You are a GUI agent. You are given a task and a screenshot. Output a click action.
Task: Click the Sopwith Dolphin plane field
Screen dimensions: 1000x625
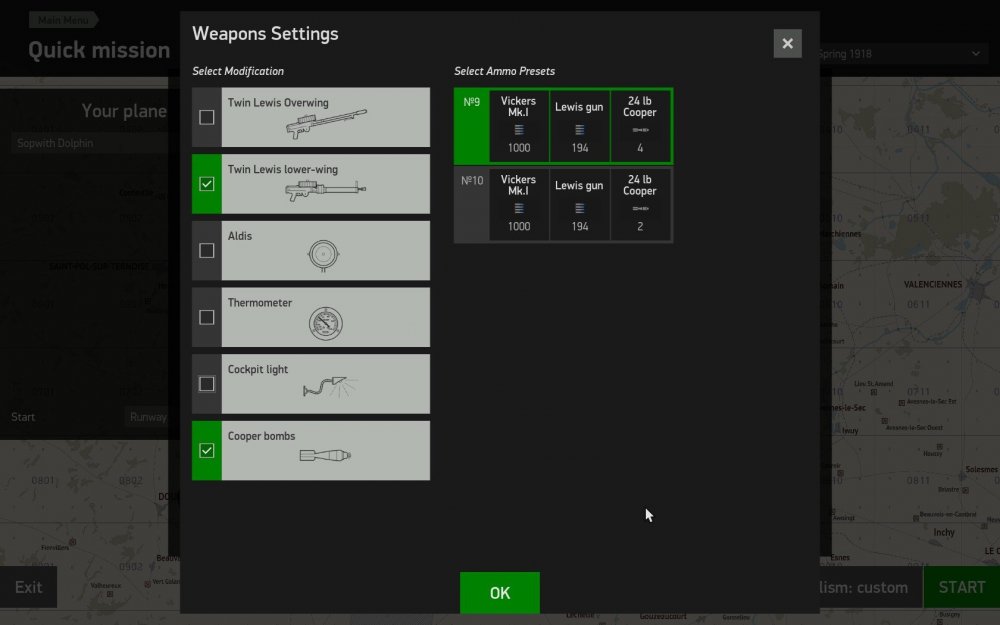pos(89,143)
